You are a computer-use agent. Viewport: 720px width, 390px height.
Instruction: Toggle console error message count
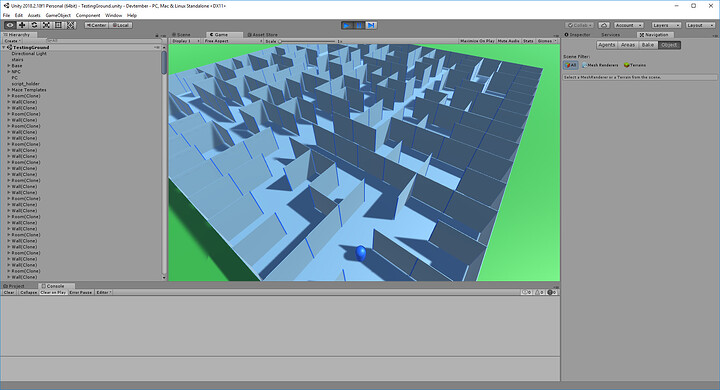552,293
